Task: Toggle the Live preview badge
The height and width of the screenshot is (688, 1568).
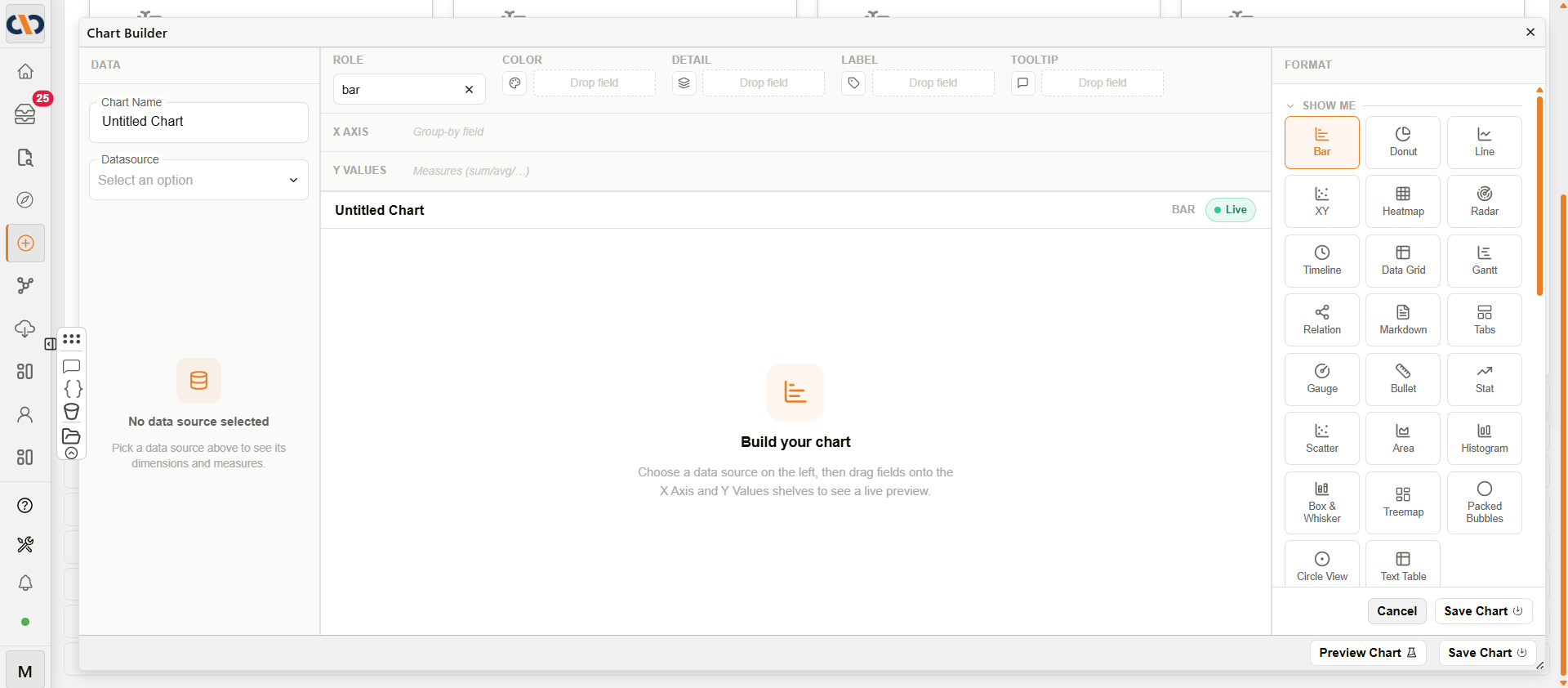Action: [1230, 210]
